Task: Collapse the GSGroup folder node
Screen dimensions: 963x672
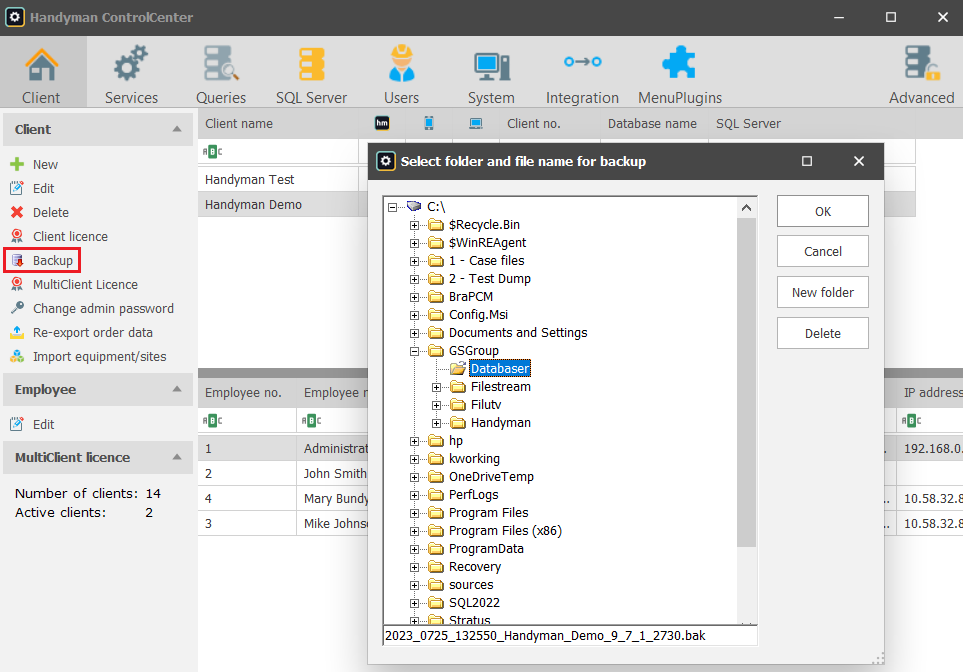Action: [x=415, y=351]
